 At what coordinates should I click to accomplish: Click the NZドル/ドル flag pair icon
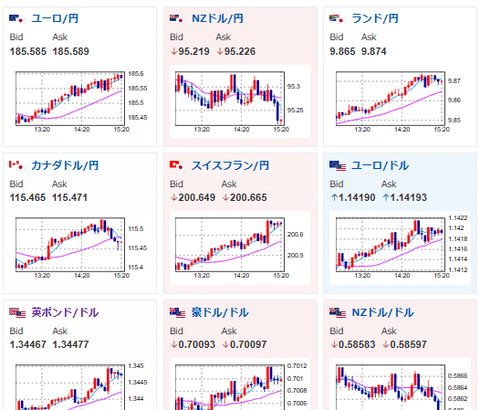[x=337, y=312]
